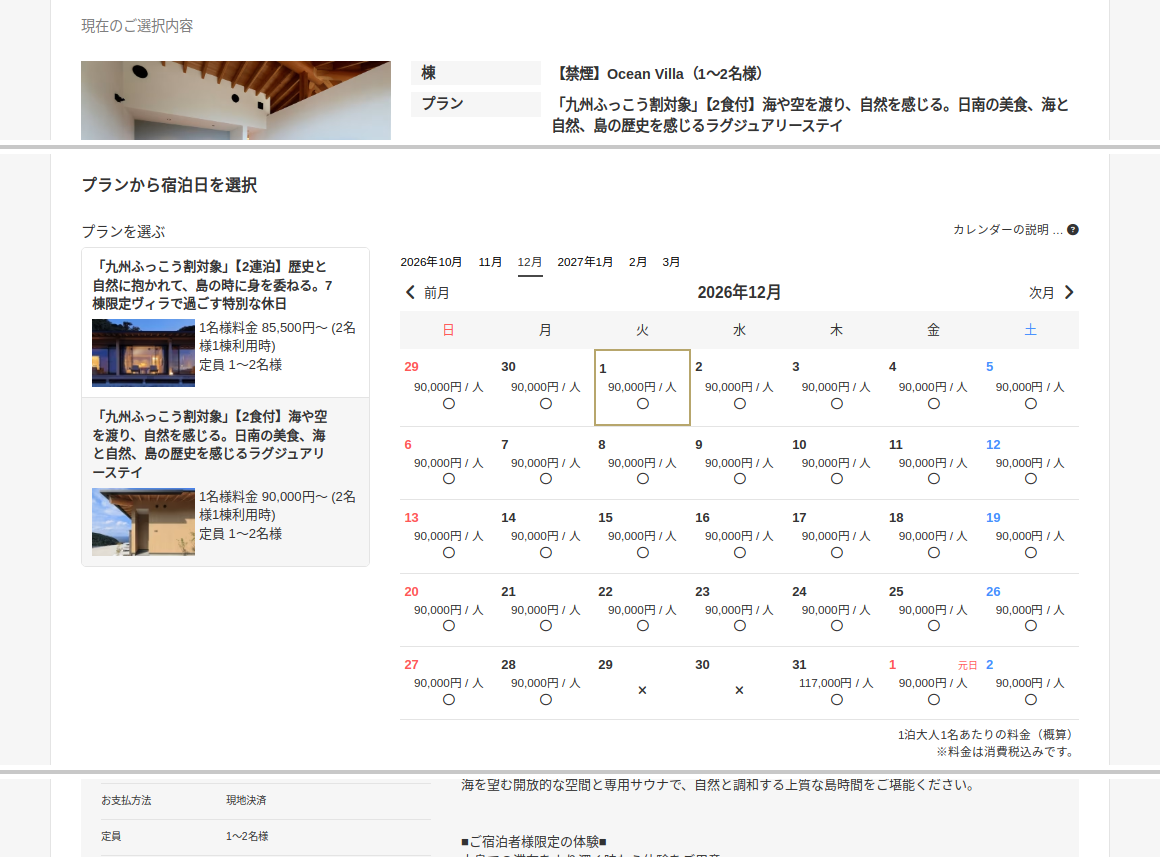Pick the circle under December 21

[x=545, y=625]
